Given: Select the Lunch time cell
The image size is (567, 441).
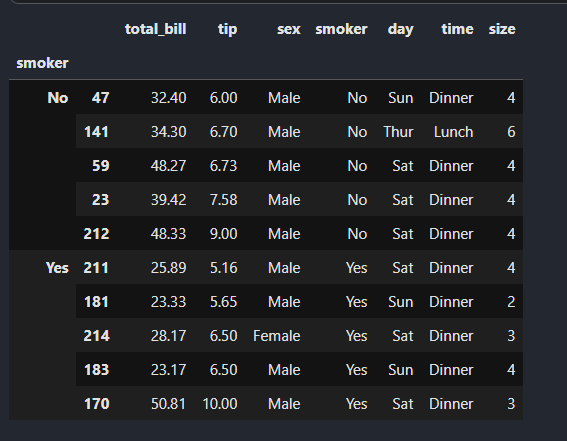Looking at the screenshot, I should (x=453, y=132).
